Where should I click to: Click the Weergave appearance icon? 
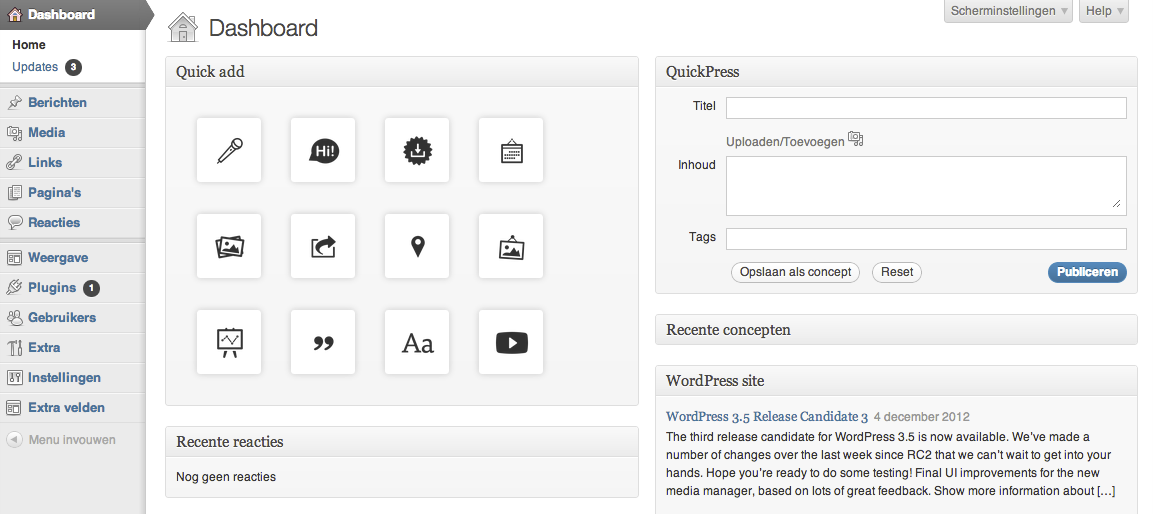tap(15, 258)
